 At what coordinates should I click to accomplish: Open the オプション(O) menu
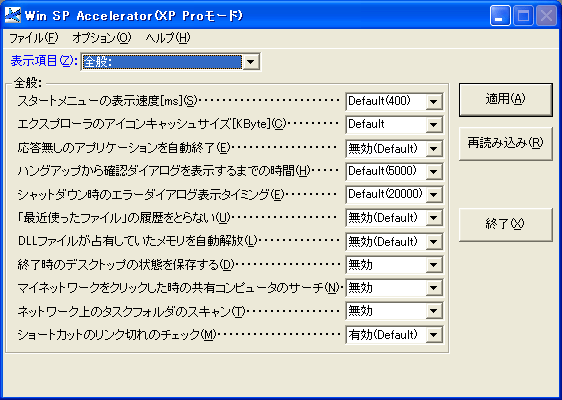pos(102,38)
